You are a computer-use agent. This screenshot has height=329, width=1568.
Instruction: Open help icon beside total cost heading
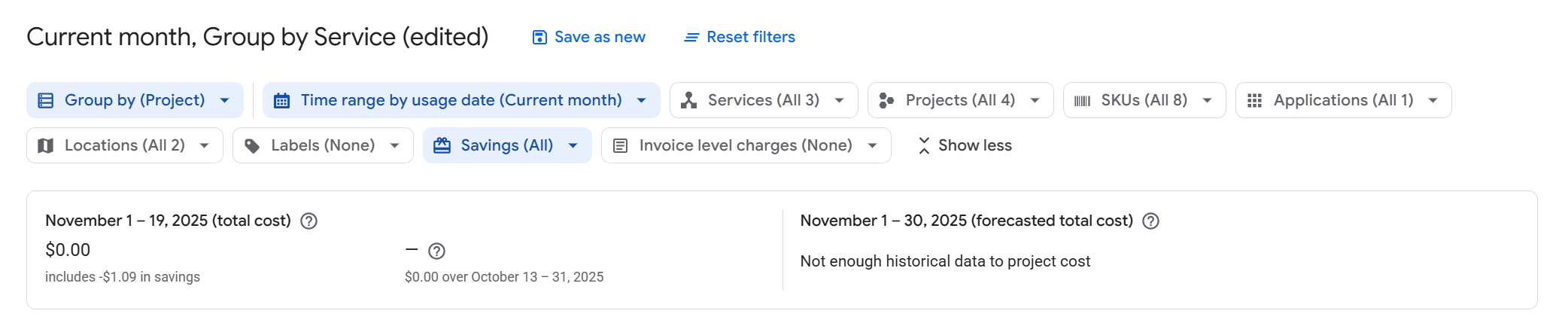pyautogui.click(x=308, y=221)
